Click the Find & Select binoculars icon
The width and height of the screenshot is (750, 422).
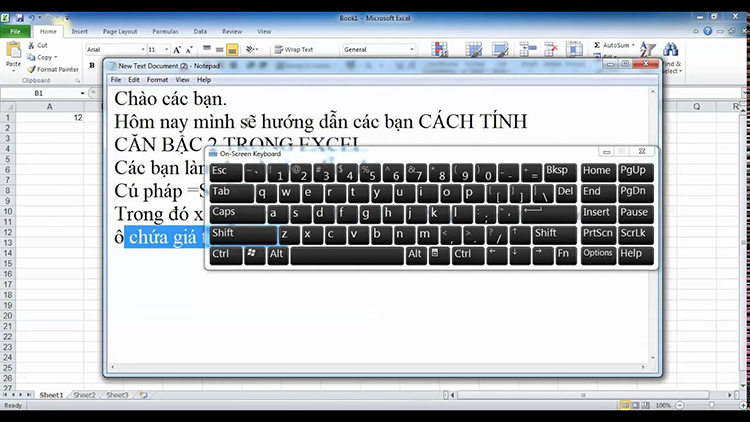point(671,49)
